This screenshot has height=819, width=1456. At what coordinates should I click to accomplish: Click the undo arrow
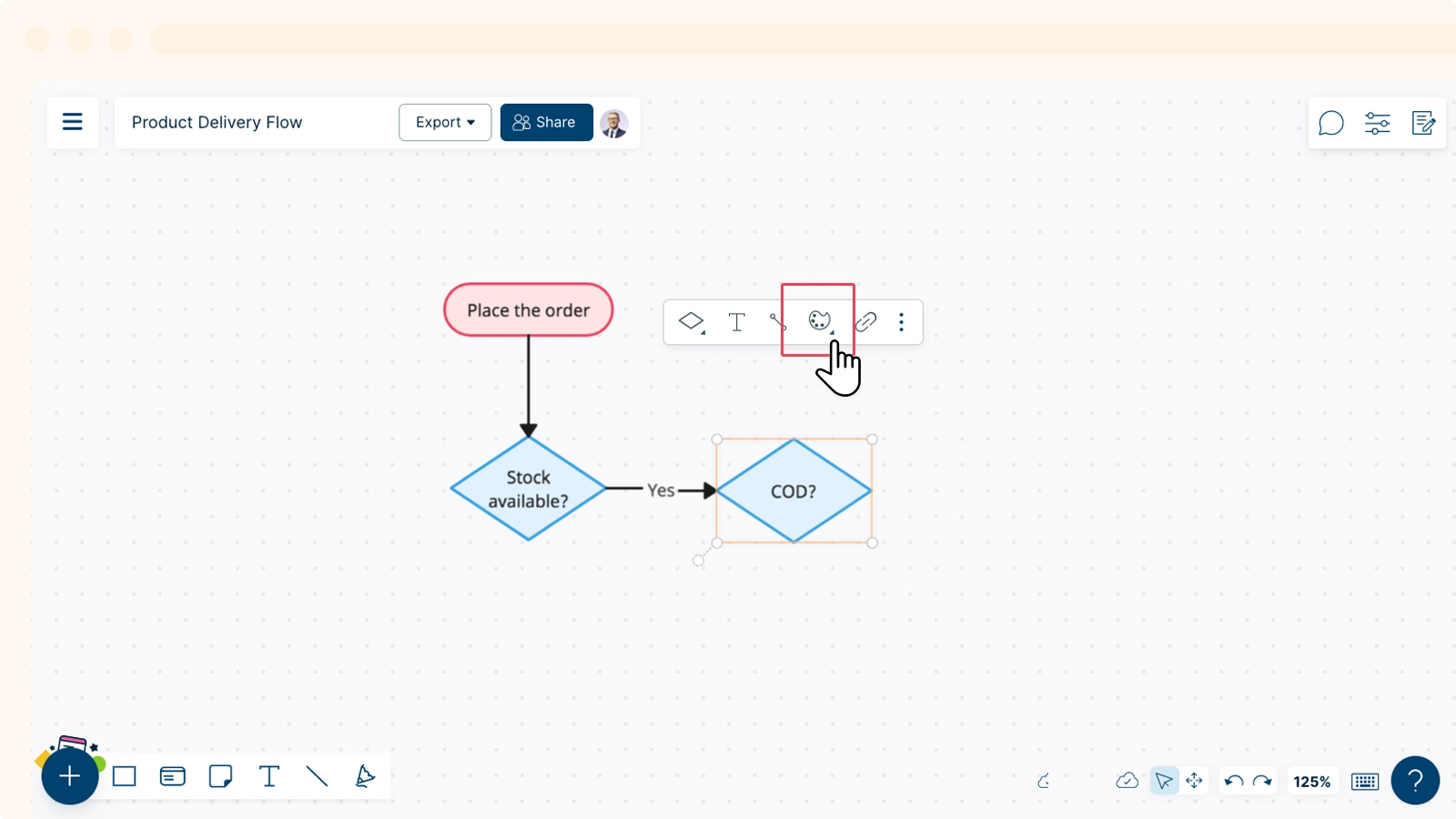(1234, 781)
